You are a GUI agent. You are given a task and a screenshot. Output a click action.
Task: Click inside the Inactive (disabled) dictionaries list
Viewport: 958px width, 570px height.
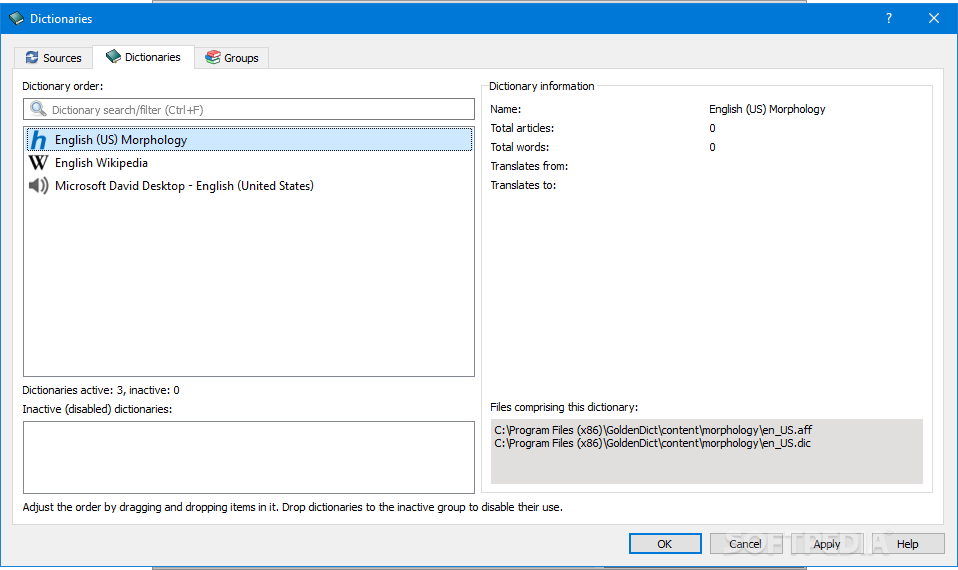[x=249, y=457]
